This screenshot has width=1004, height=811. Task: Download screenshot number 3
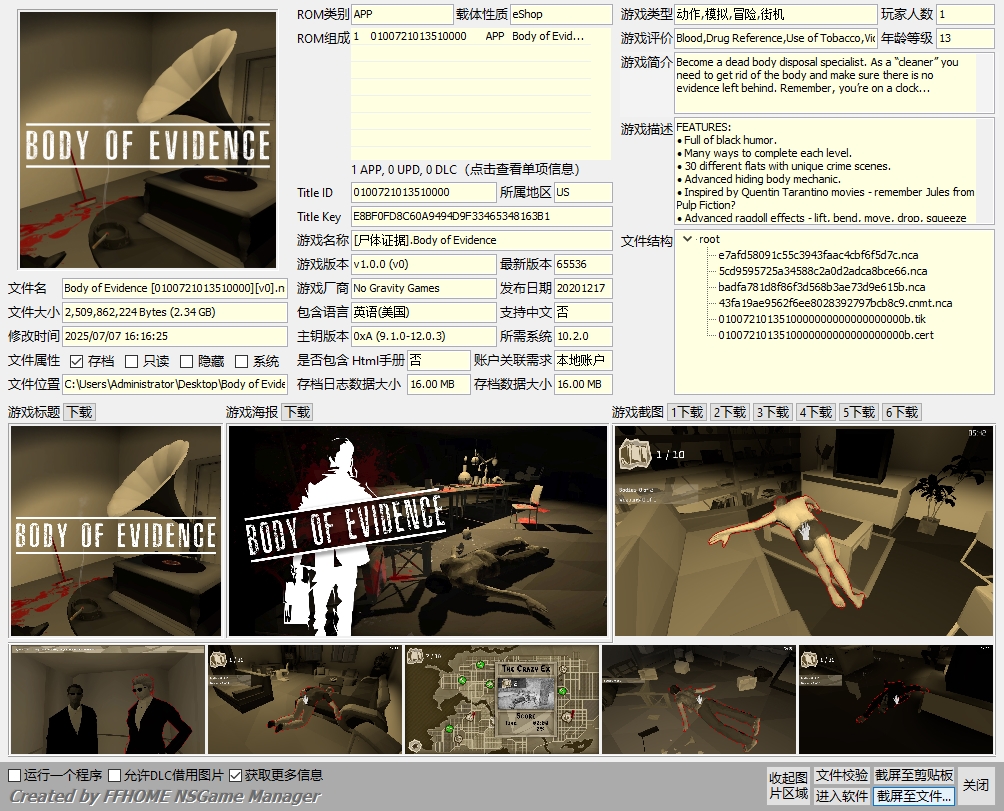point(773,412)
